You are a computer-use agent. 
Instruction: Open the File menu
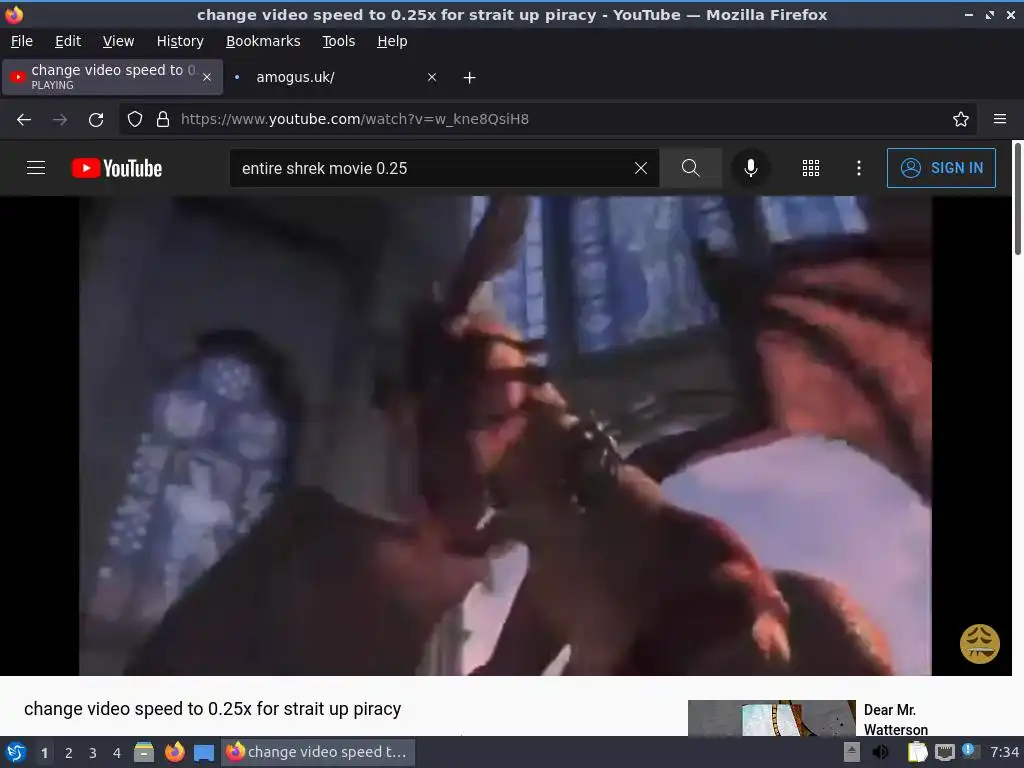click(x=22, y=41)
